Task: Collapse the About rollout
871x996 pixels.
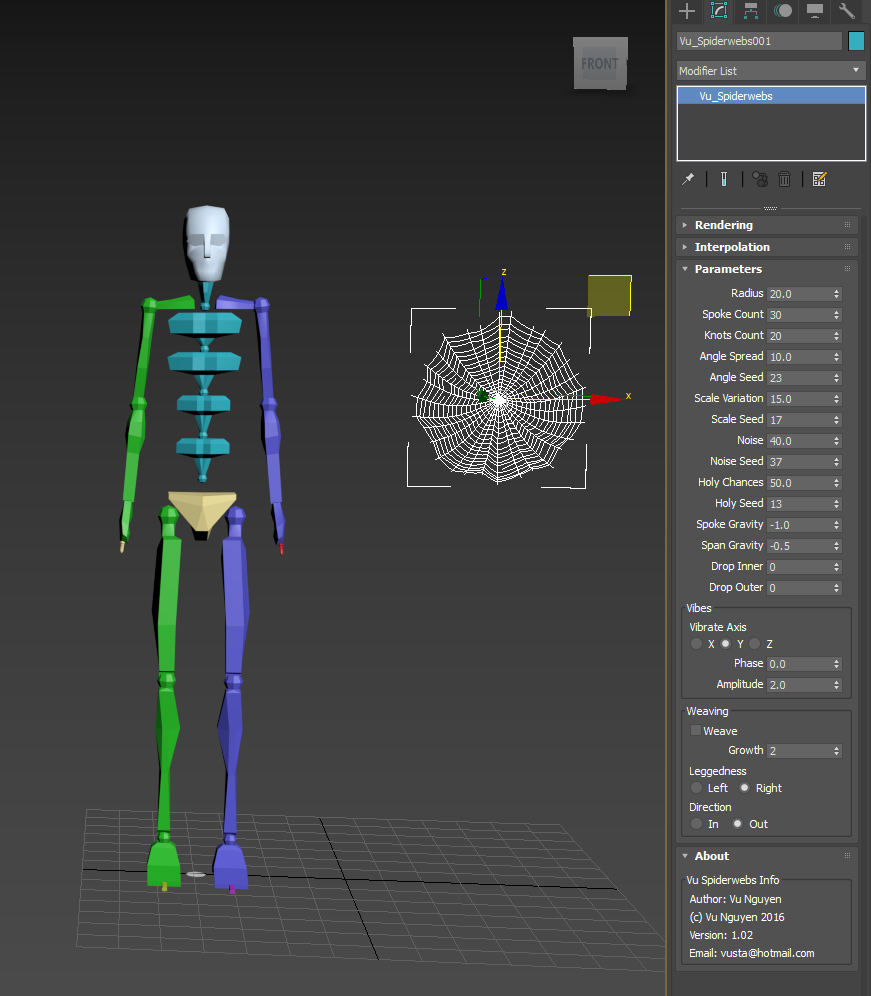Action: (x=711, y=856)
